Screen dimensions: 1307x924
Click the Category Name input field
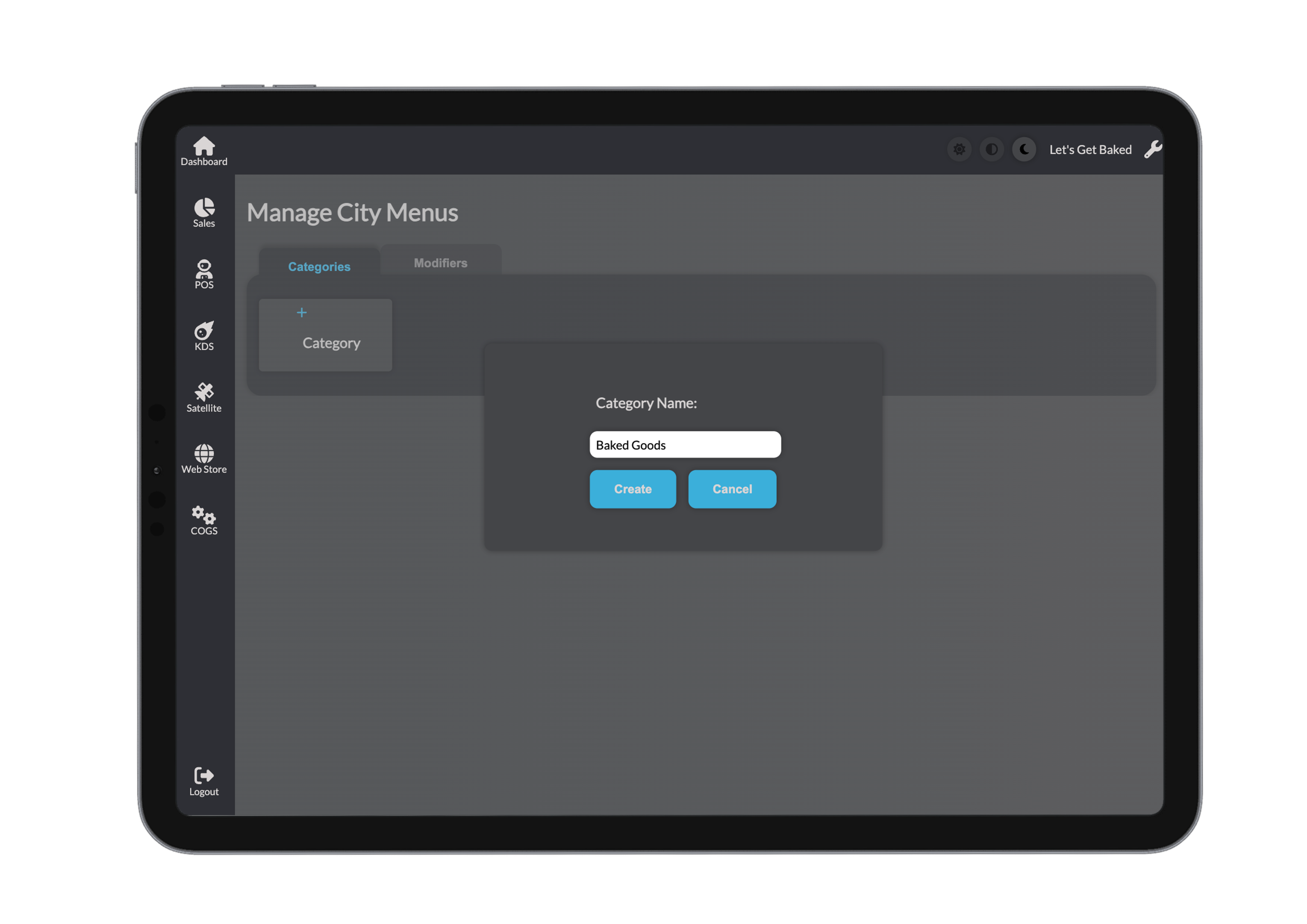685,444
